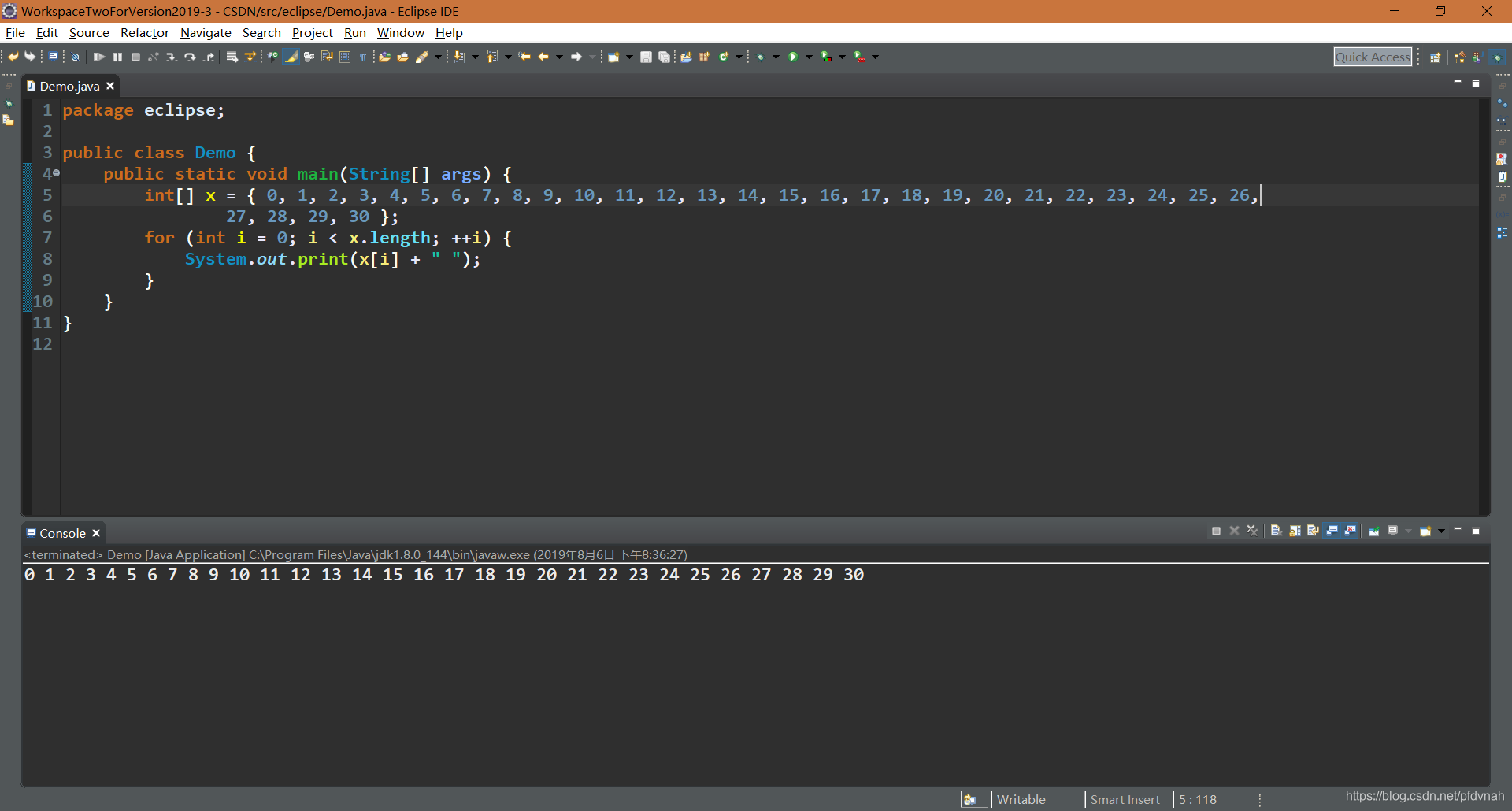
Task: Toggle Show Console on Standard Out
Action: pyautogui.click(x=1331, y=531)
